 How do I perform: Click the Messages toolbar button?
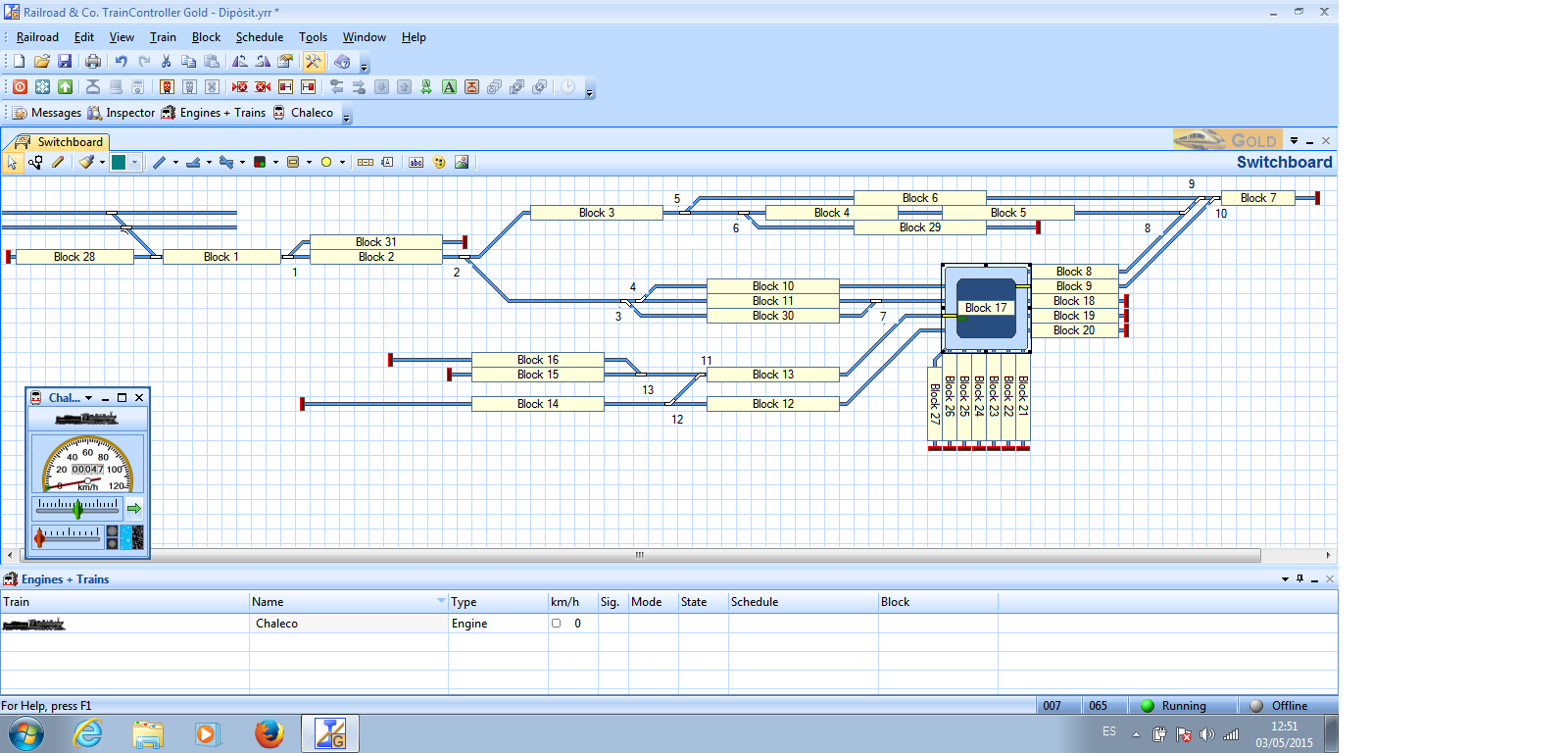click(46, 113)
